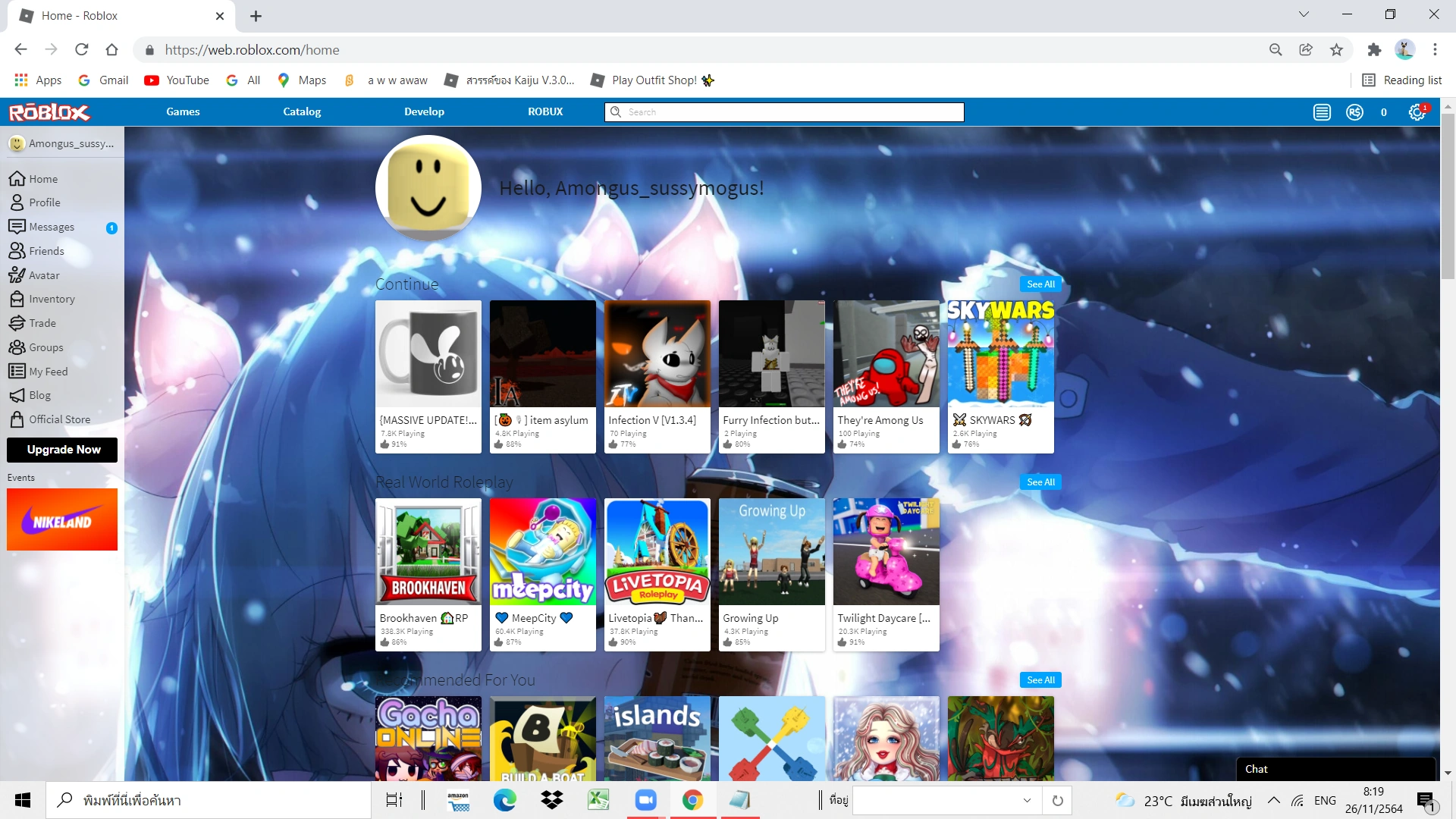Bookmark this page with star icon
1456x819 pixels.
click(1336, 50)
